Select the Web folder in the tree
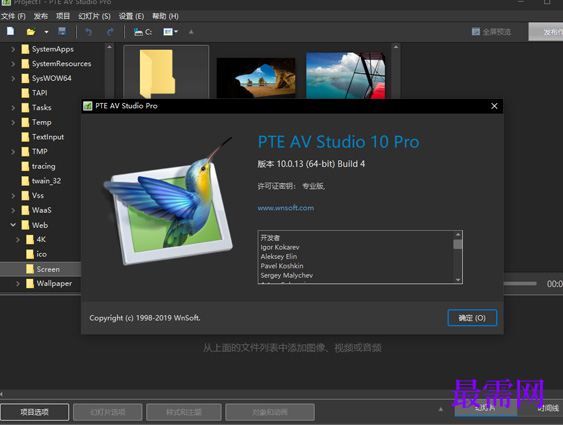 [35, 225]
